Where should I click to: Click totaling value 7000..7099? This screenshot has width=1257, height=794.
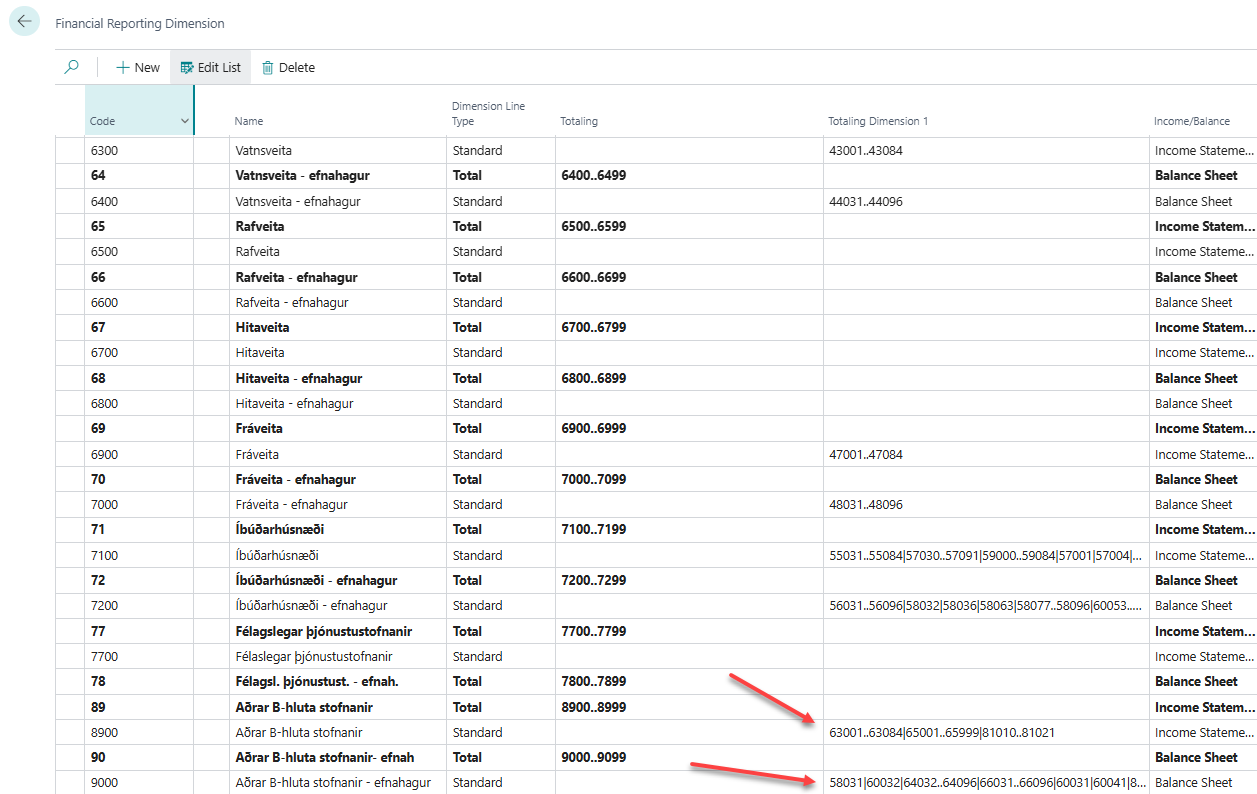594,479
